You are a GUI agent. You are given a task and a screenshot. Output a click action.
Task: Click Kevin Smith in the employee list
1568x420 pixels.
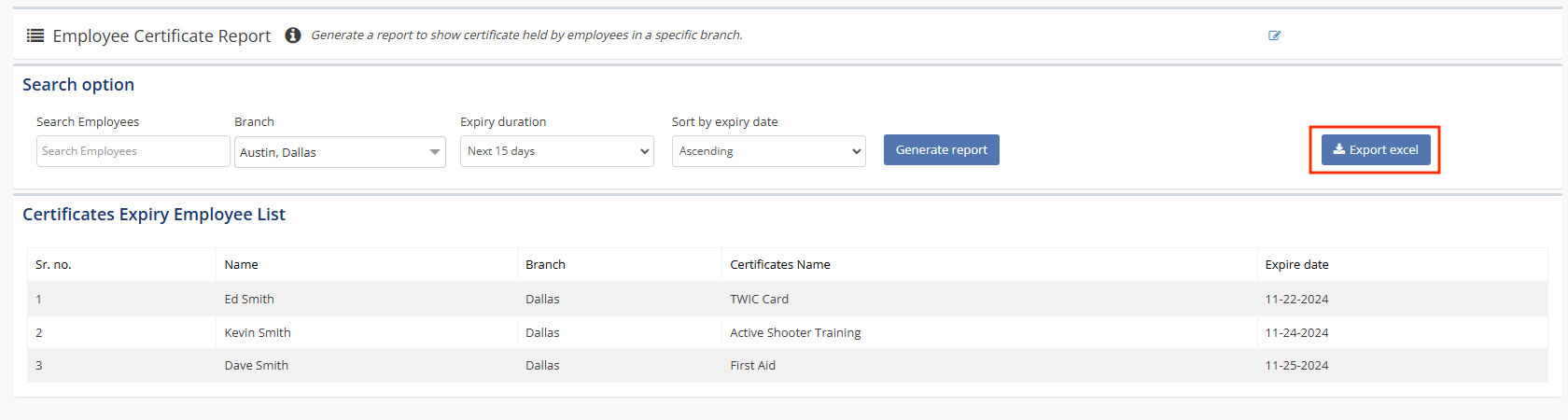pyautogui.click(x=258, y=333)
